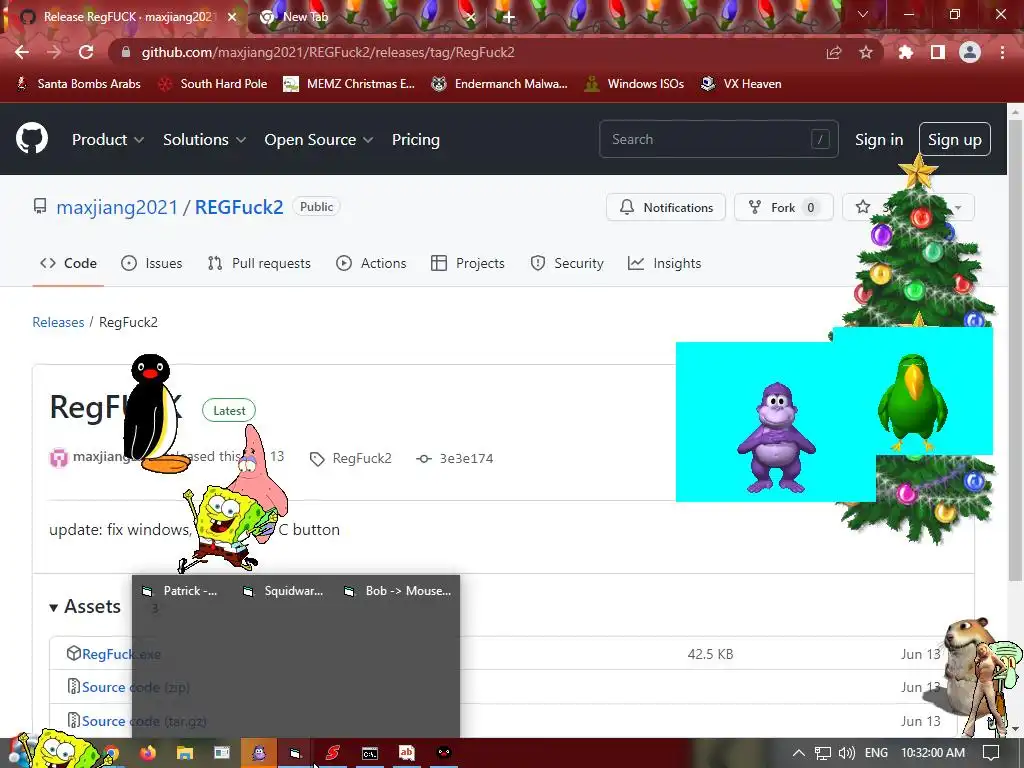Click the commit icon beside 3e3e174
This screenshot has width=1024, height=768.
click(x=424, y=458)
